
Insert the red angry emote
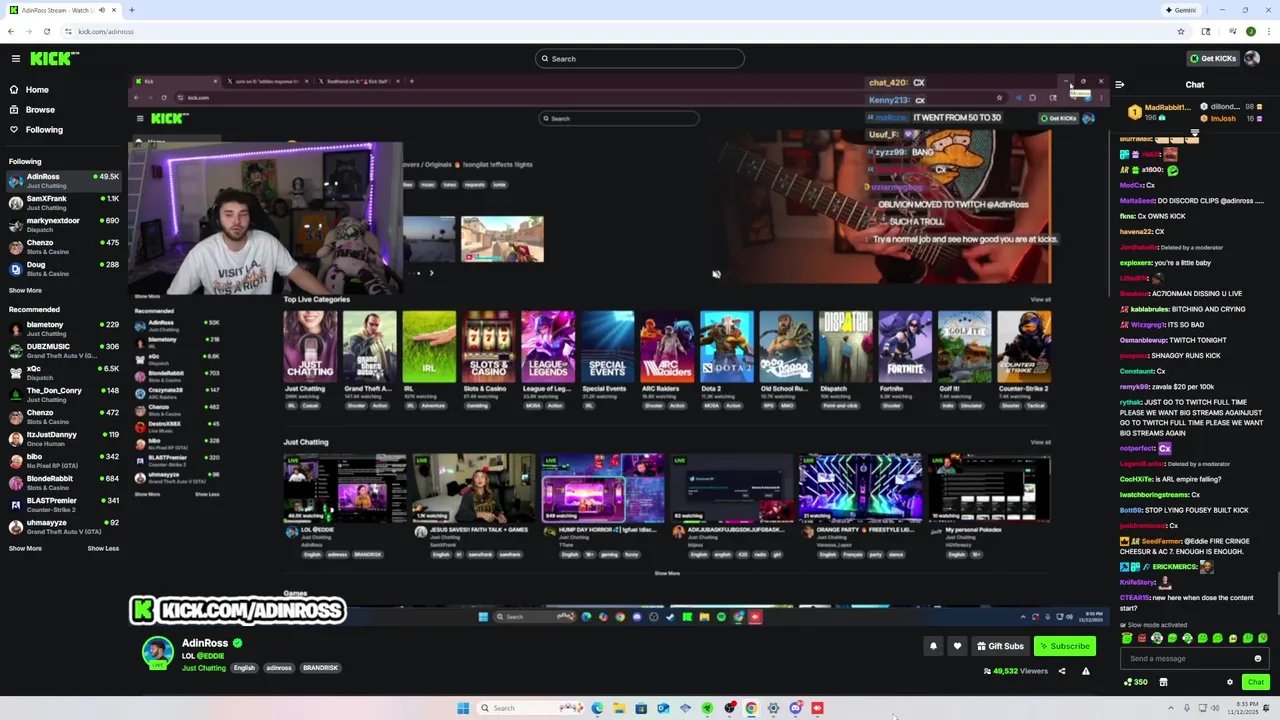(x=1142, y=638)
